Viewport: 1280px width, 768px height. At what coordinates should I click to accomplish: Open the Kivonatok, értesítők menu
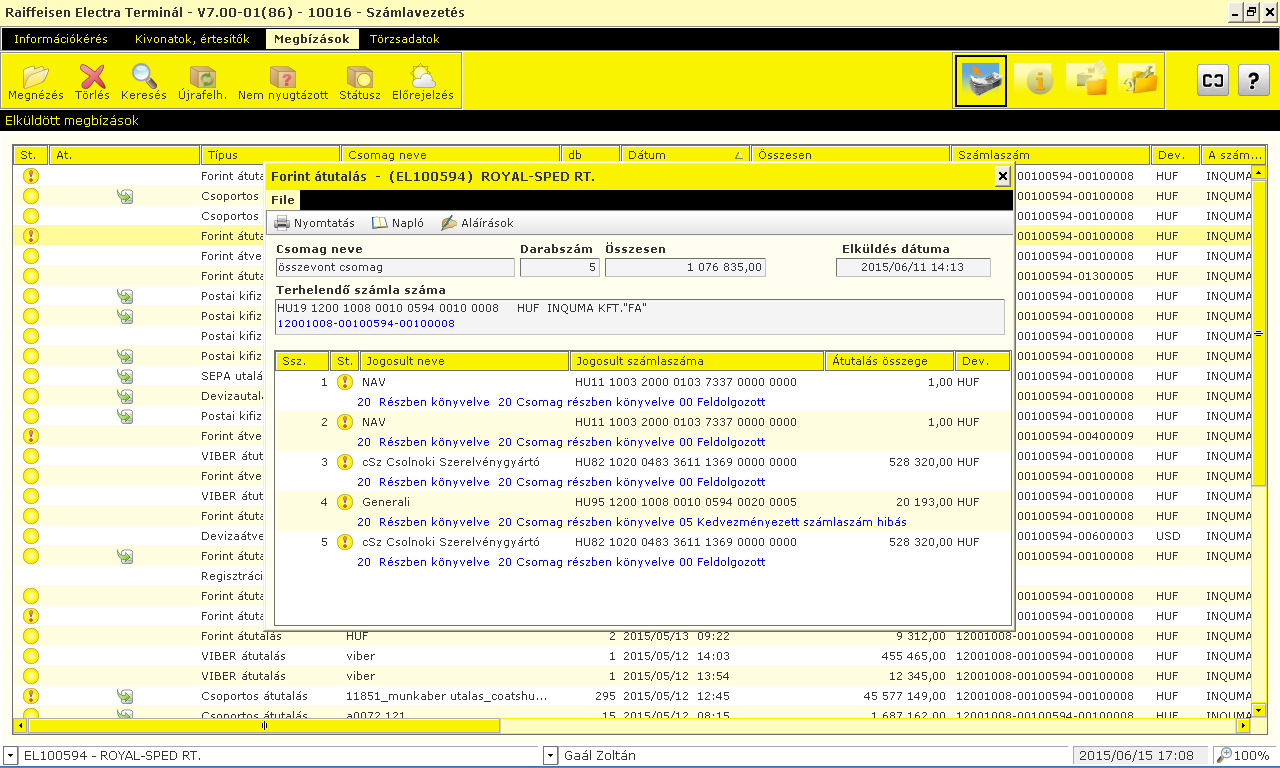click(x=192, y=39)
